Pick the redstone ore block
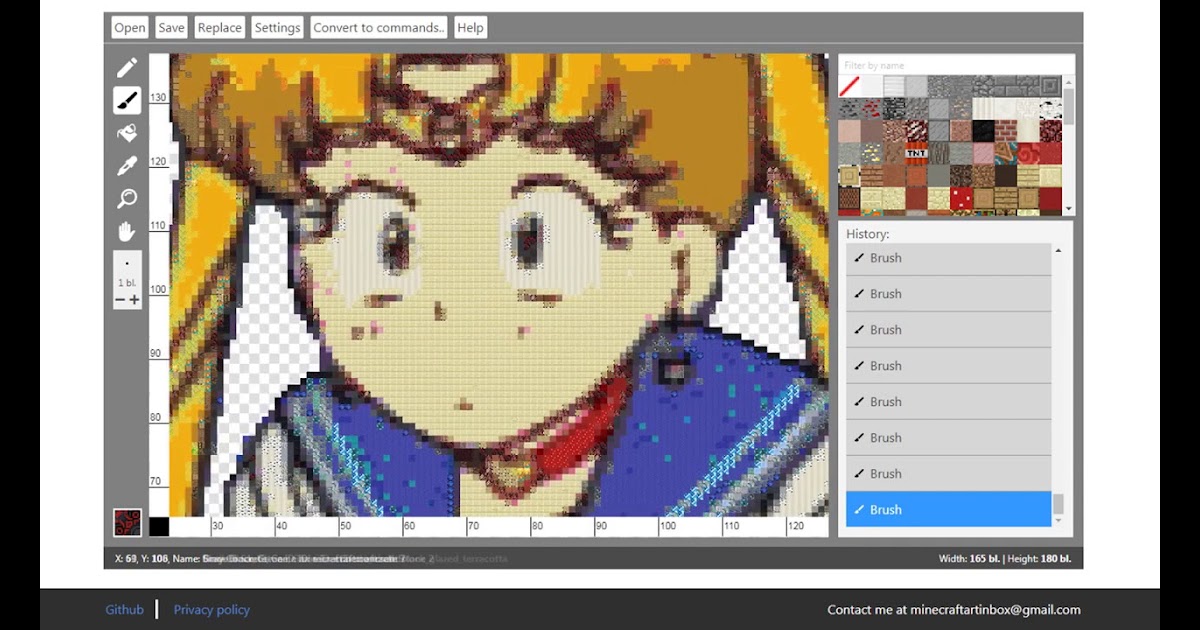Screen dimensions: 1200x630 872,108
